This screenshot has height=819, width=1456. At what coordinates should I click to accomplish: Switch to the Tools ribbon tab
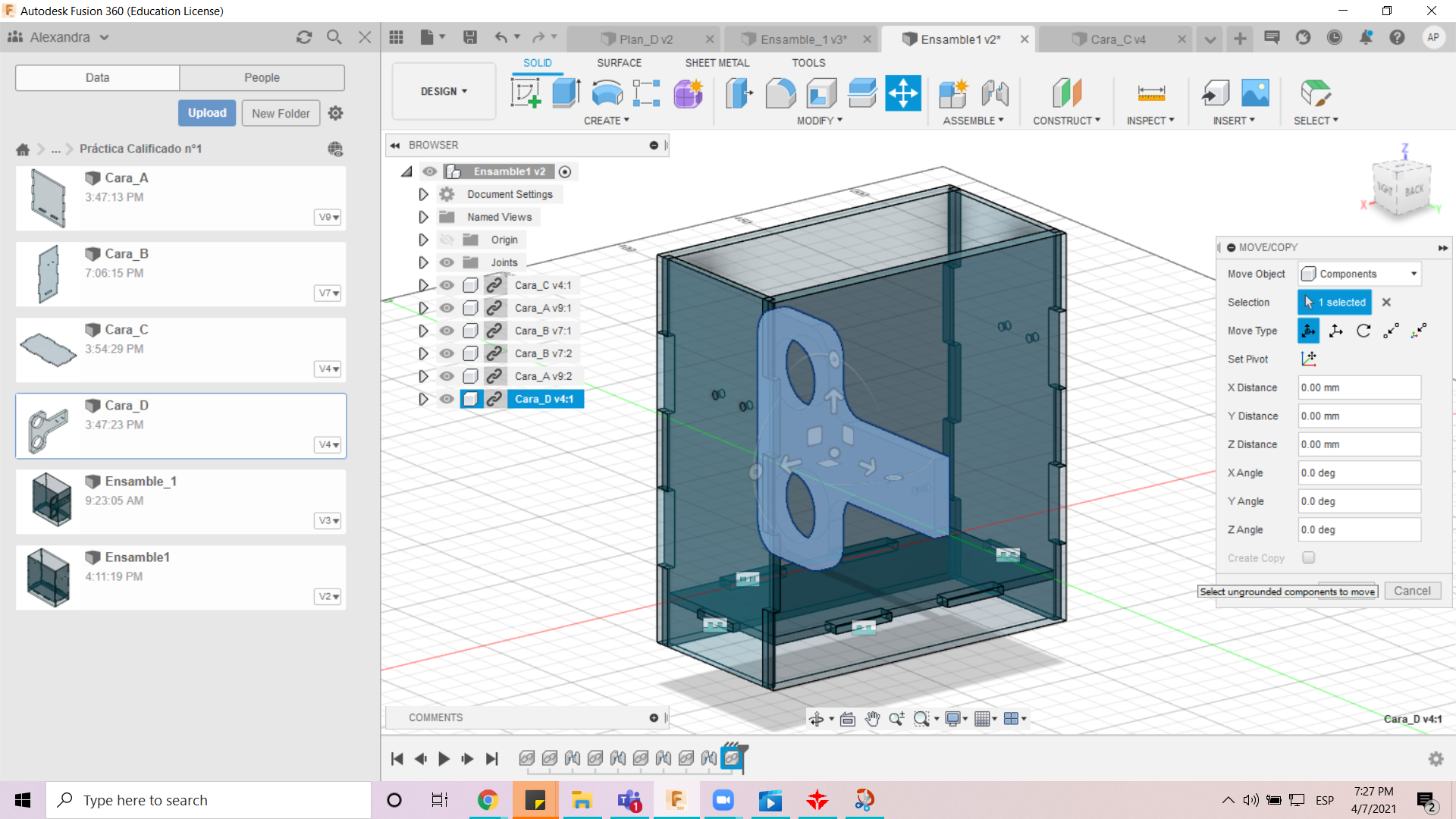point(807,62)
